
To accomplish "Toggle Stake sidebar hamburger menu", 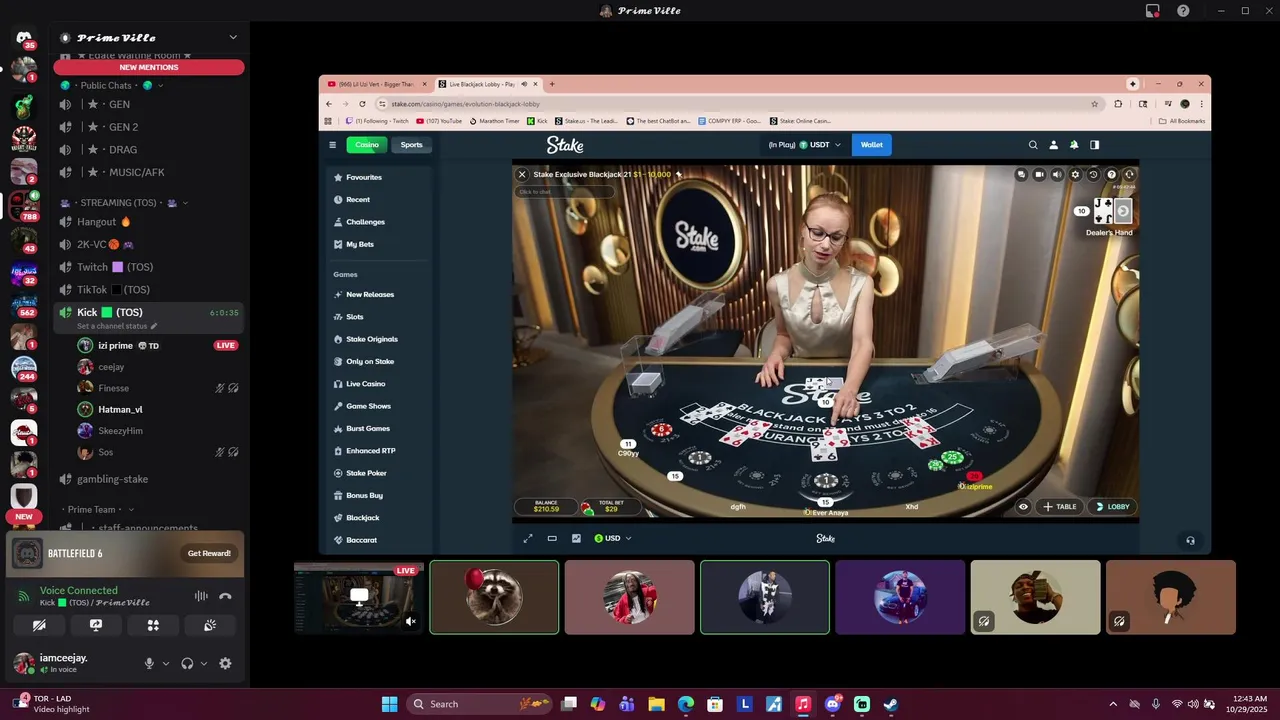I will click(333, 145).
